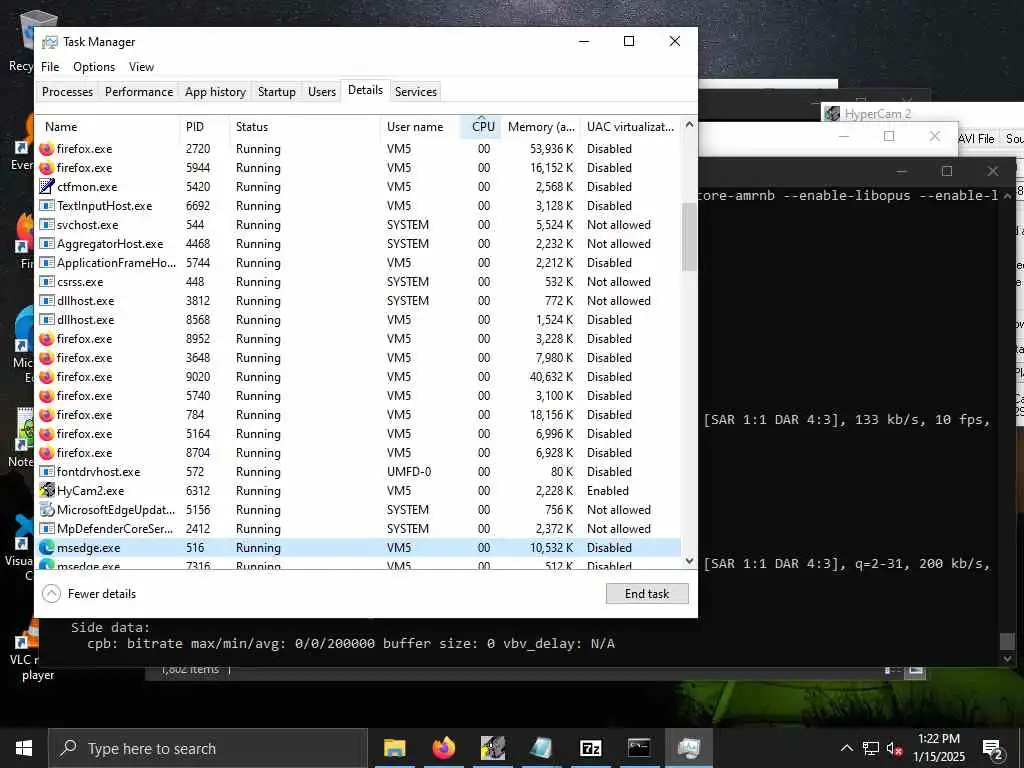Click the 53,936 K memory value
1024x768 pixels.
(x=551, y=149)
